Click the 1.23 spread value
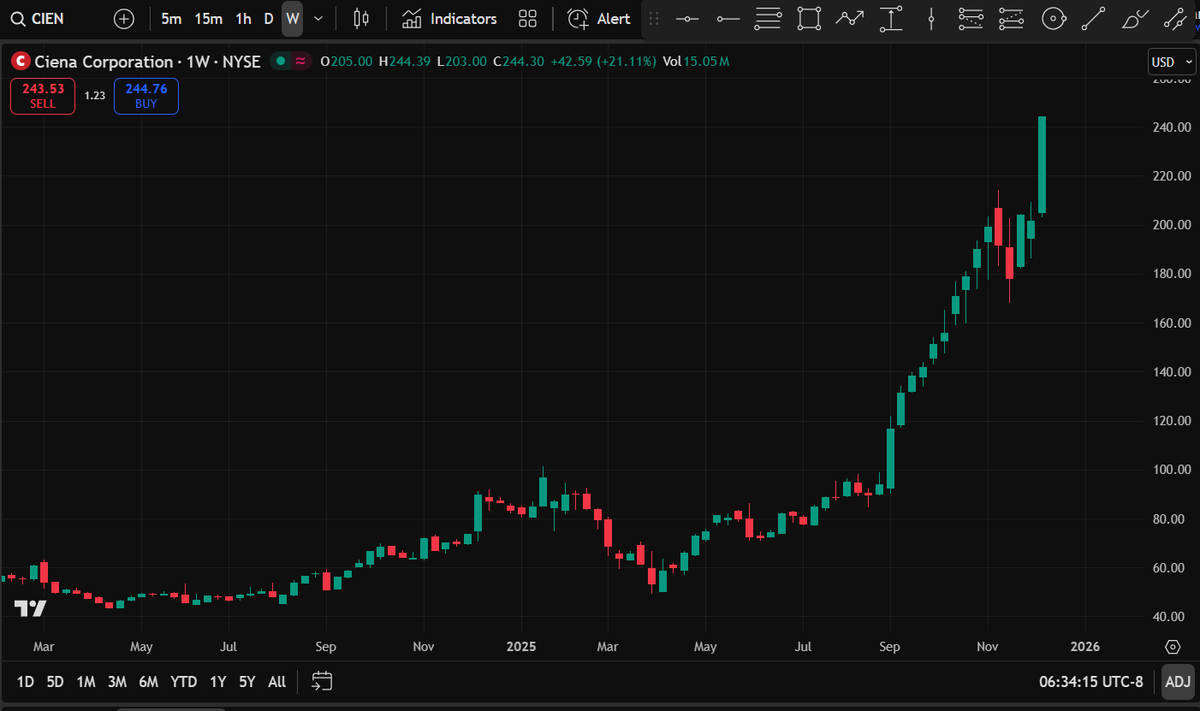Screen dimensions: 1200x711 [94, 96]
